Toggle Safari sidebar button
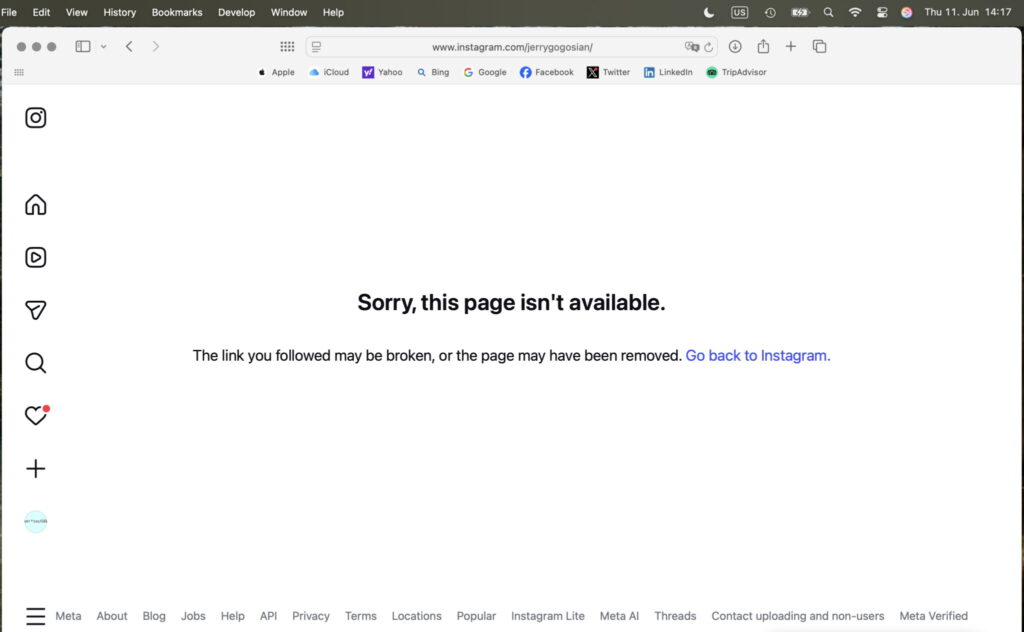Screen dimensions: 1024x632 coord(83,46)
